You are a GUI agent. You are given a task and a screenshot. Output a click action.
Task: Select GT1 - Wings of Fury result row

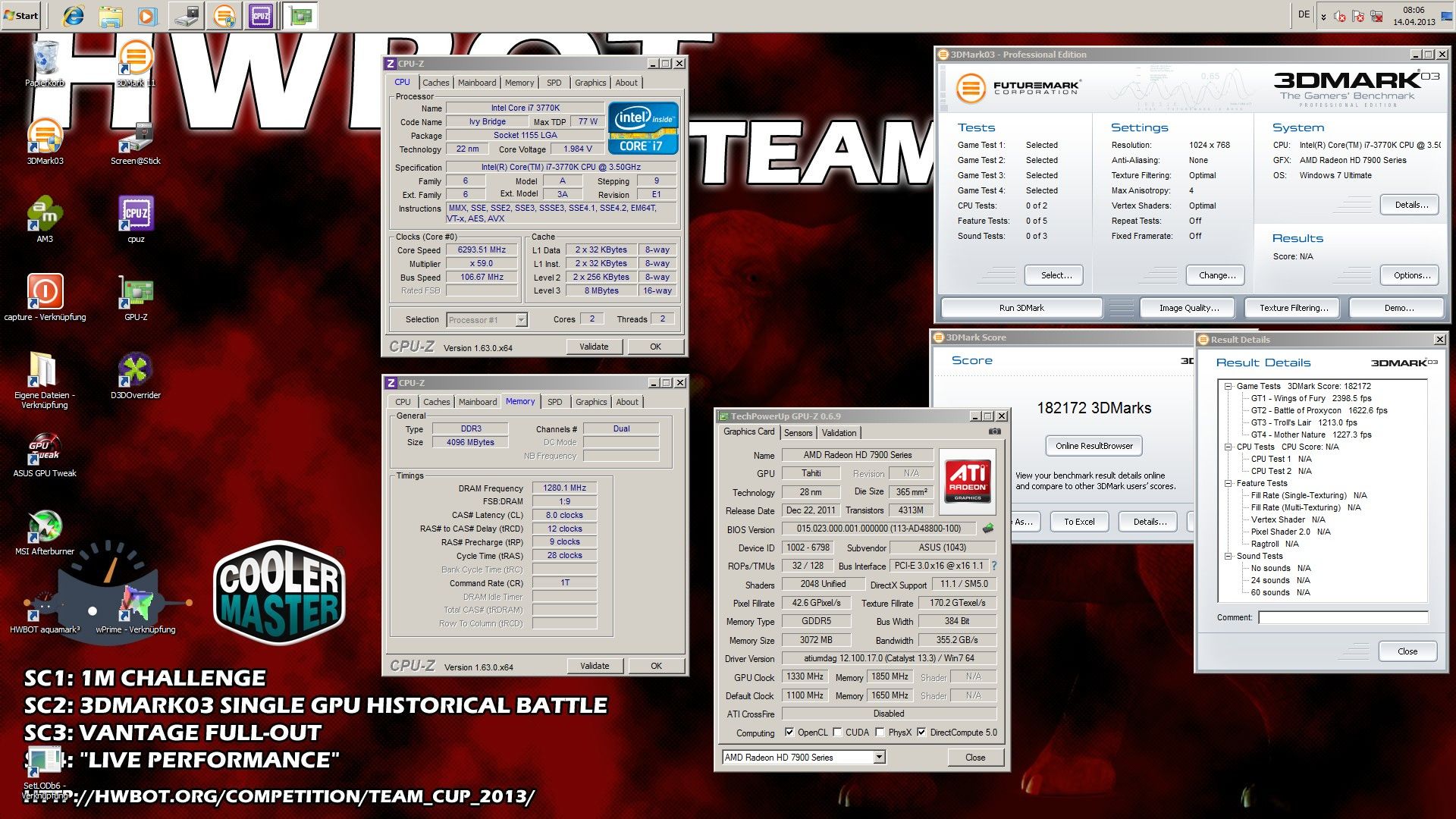click(1310, 398)
